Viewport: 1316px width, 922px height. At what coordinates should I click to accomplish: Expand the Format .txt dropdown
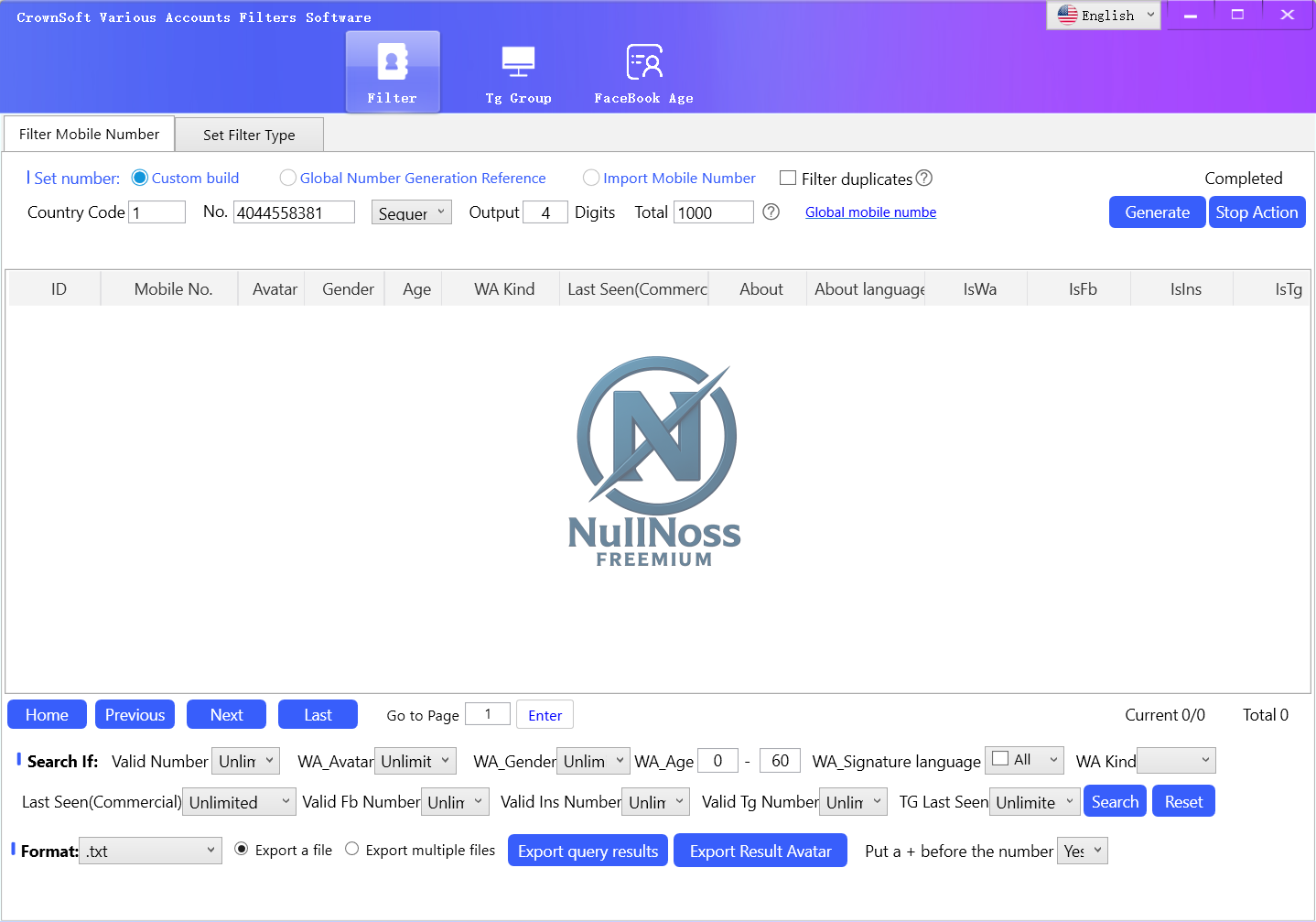pos(150,851)
